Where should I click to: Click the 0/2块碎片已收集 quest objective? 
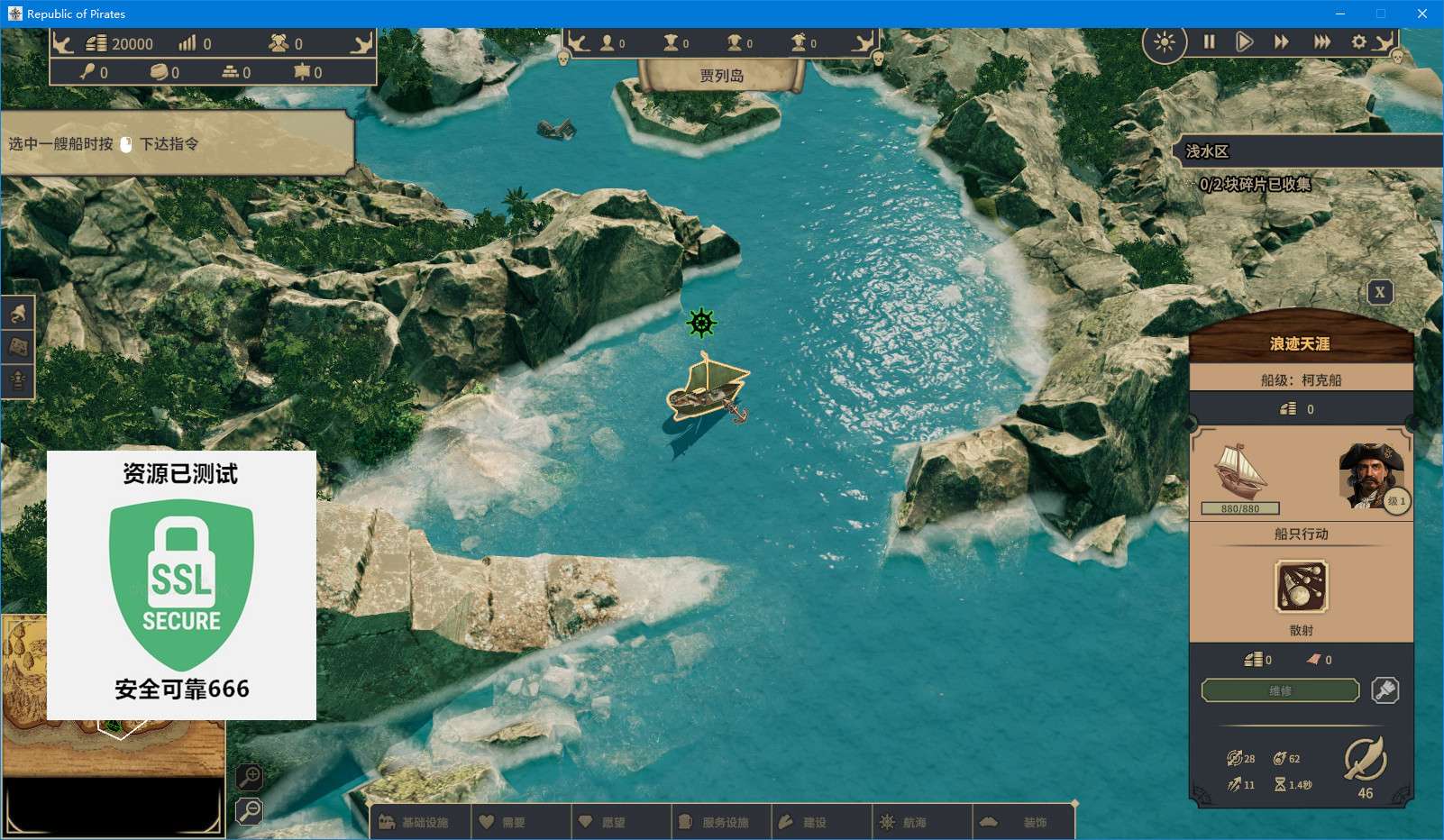click(x=1255, y=184)
